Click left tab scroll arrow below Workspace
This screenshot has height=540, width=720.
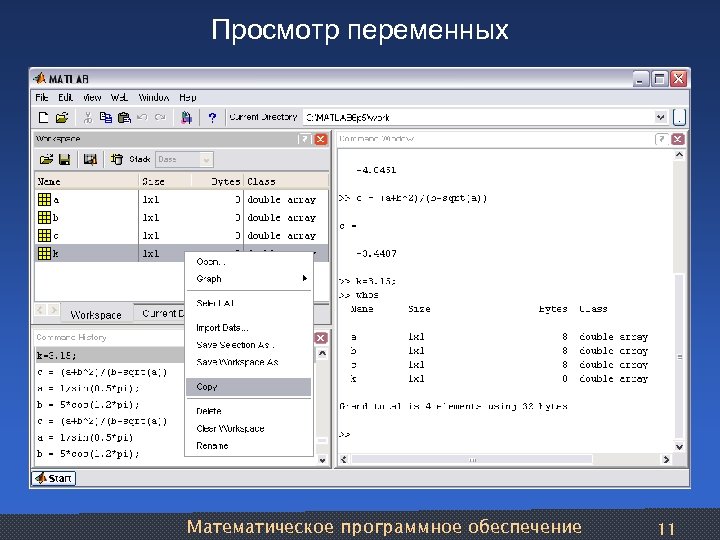pyautogui.click(x=40, y=310)
